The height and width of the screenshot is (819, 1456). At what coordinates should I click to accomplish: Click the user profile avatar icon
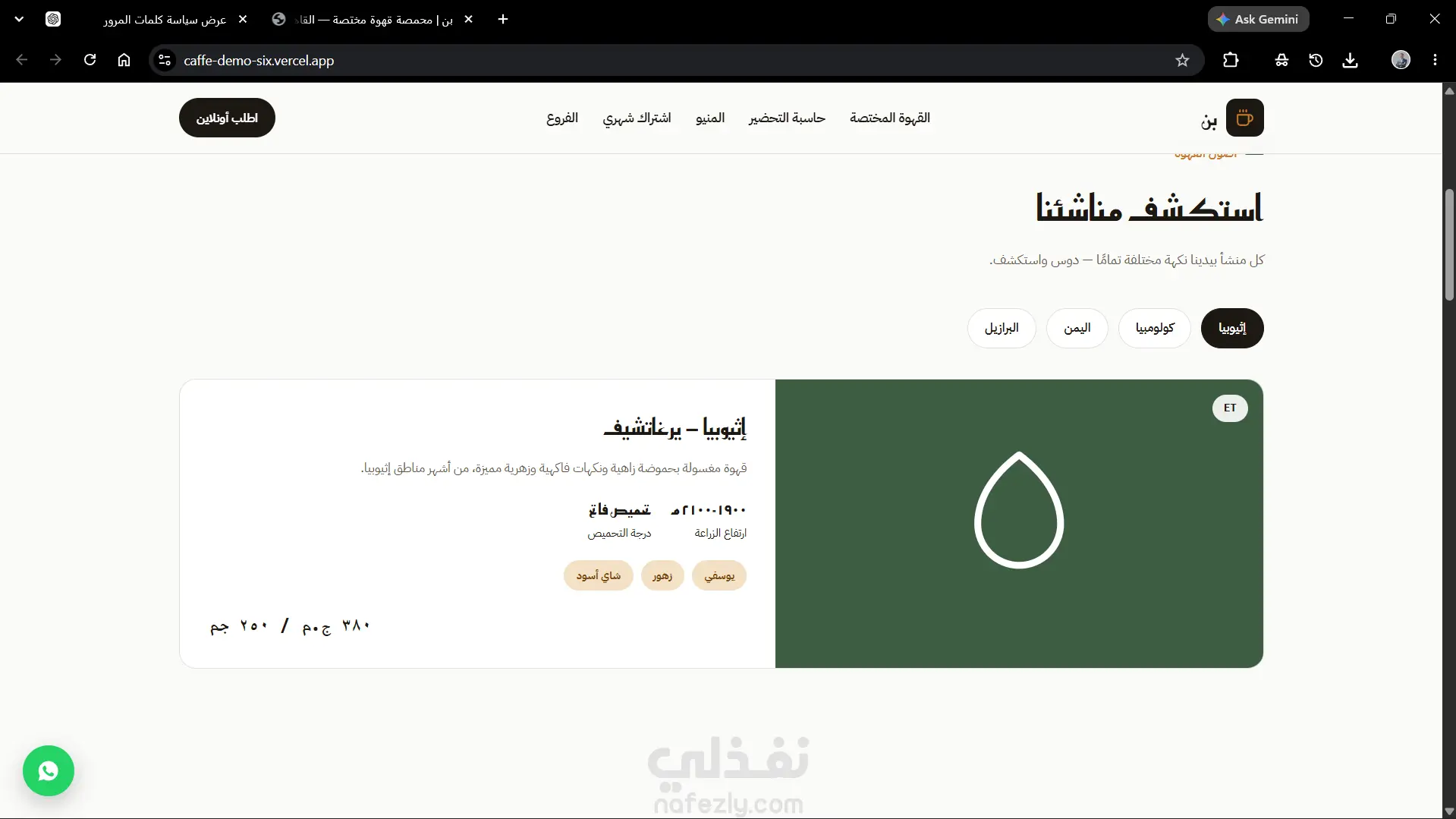point(1401,60)
